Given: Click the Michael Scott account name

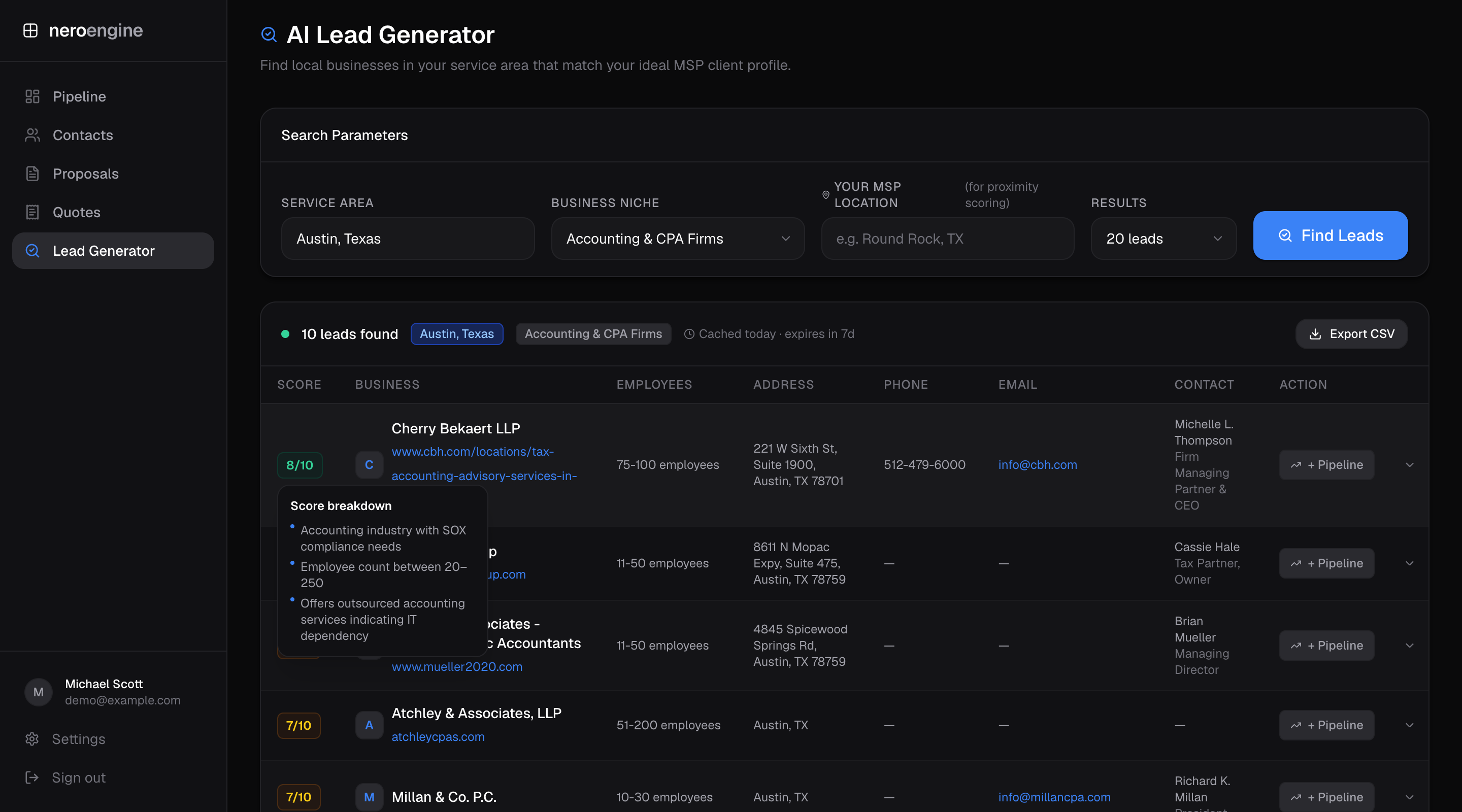Looking at the screenshot, I should tap(104, 684).
